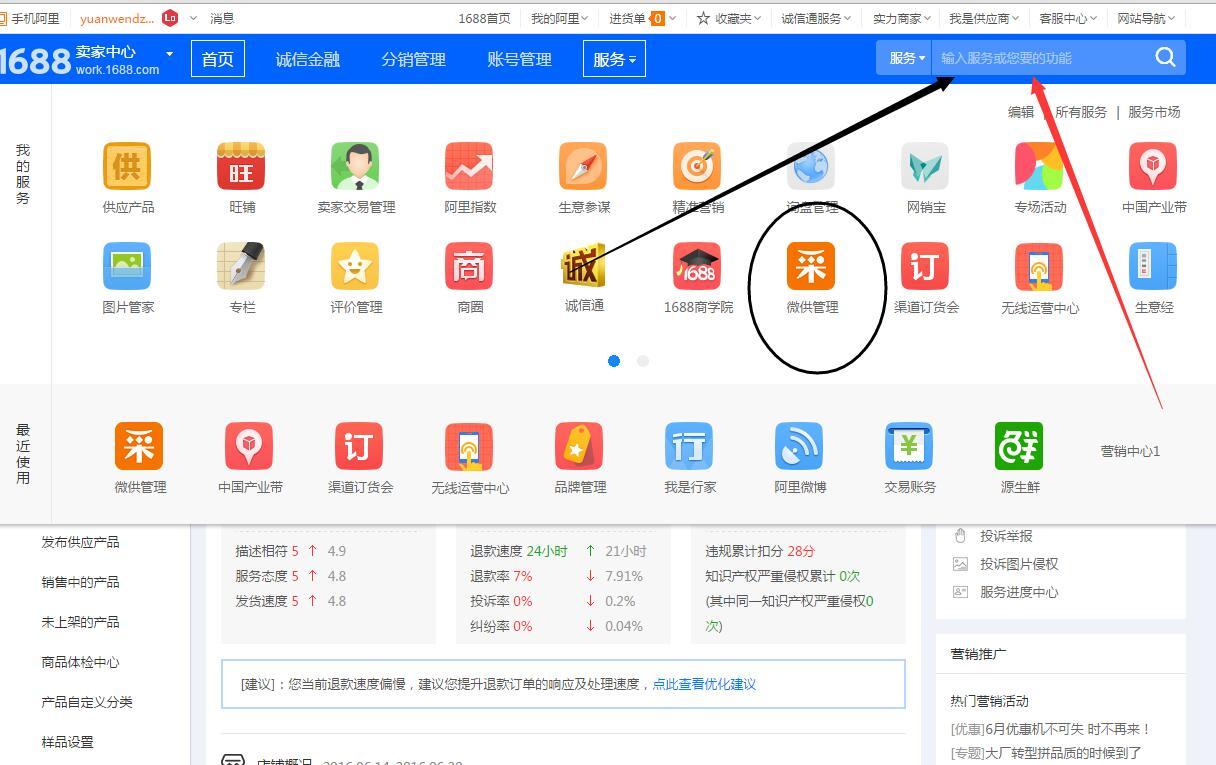Open 商品体检中心 sidebar item
The width and height of the screenshot is (1216, 765).
point(80,662)
